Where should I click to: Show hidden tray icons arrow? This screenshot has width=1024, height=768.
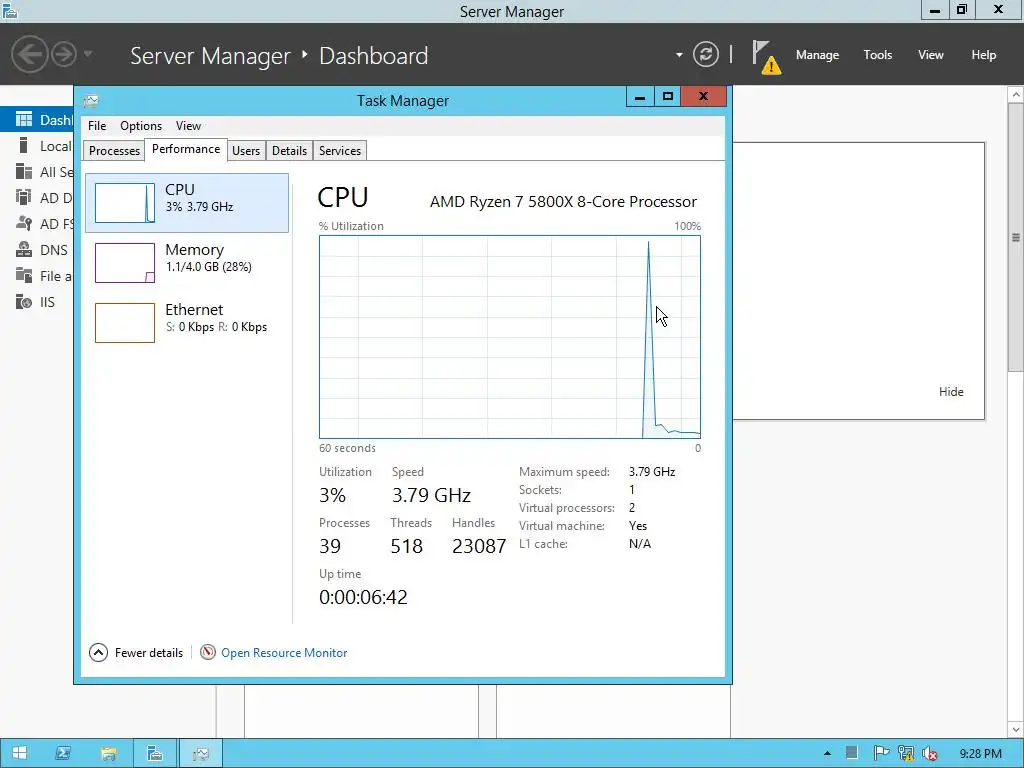[827, 754]
